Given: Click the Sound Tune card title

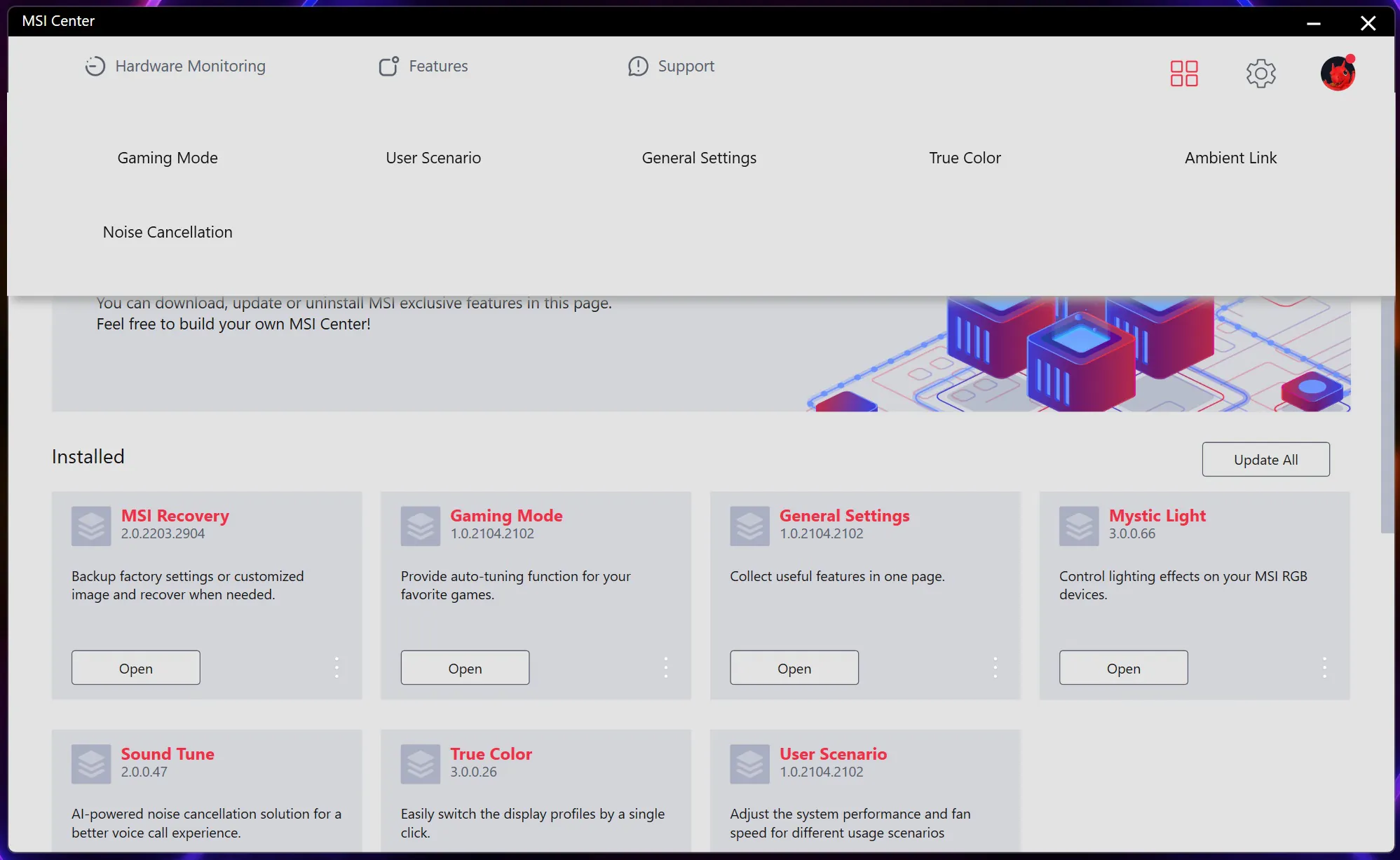Looking at the screenshot, I should point(168,753).
